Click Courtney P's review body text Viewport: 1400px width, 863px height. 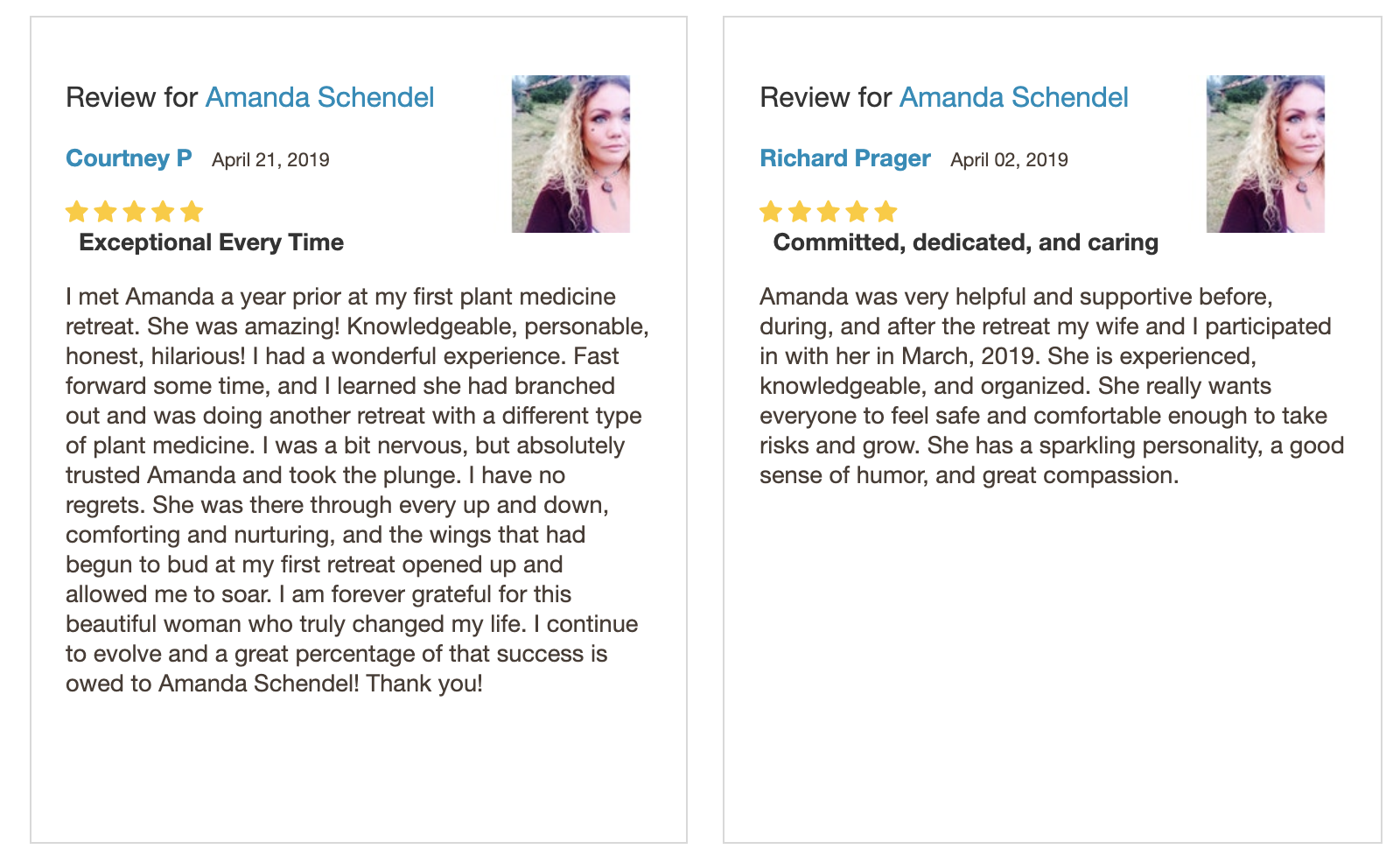click(x=357, y=490)
